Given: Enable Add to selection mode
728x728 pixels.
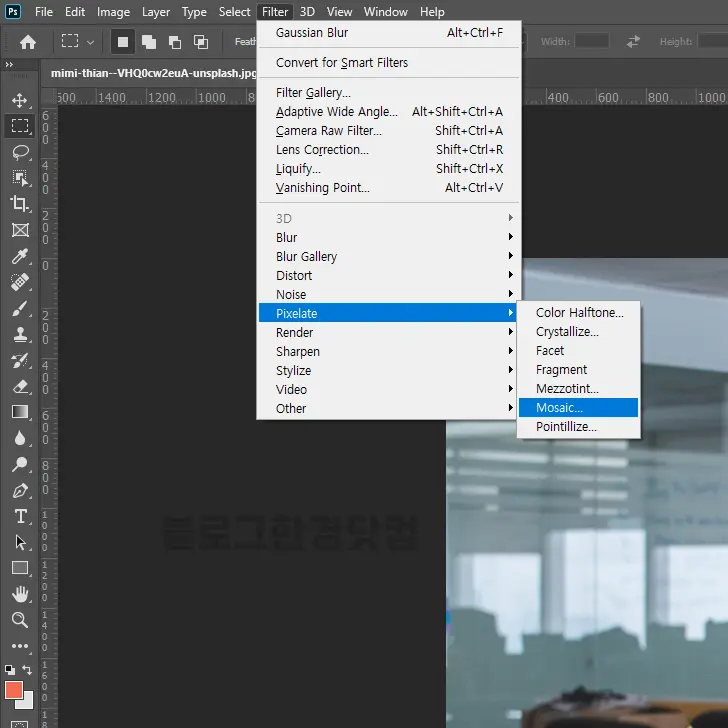Looking at the screenshot, I should (149, 42).
